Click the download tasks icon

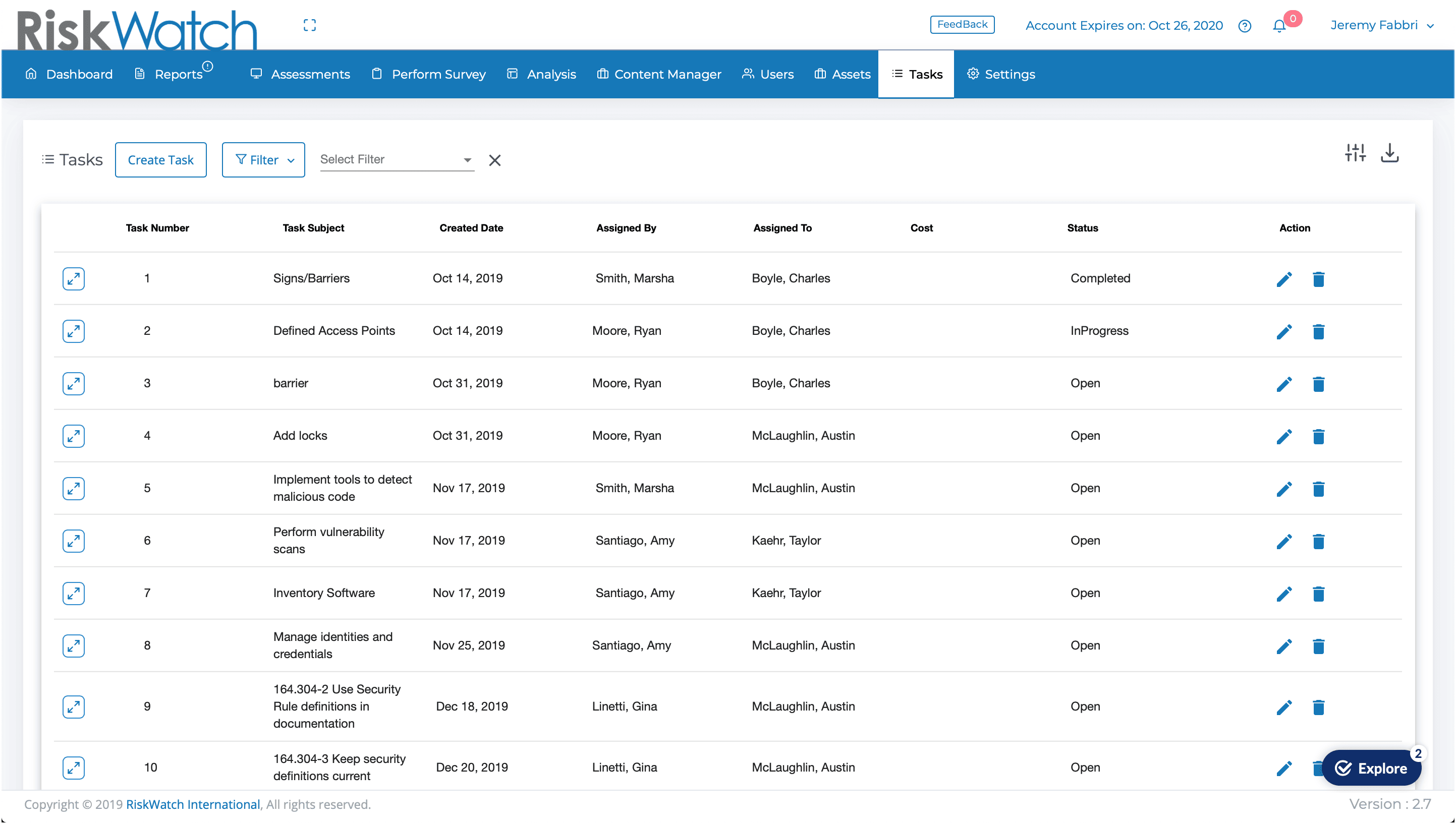pyautogui.click(x=1389, y=153)
